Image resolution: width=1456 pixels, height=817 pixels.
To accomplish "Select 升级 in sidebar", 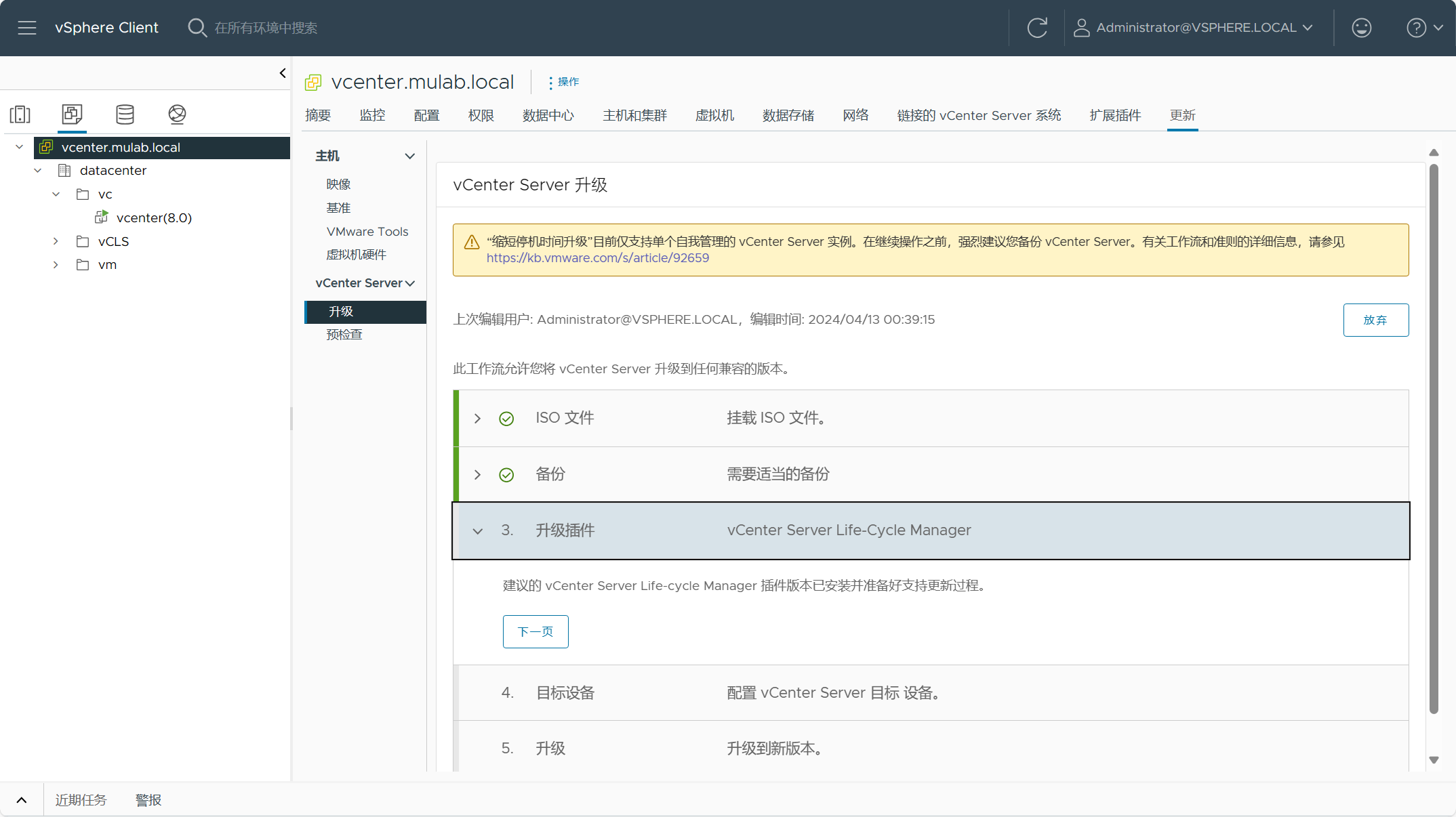I will [x=366, y=312].
